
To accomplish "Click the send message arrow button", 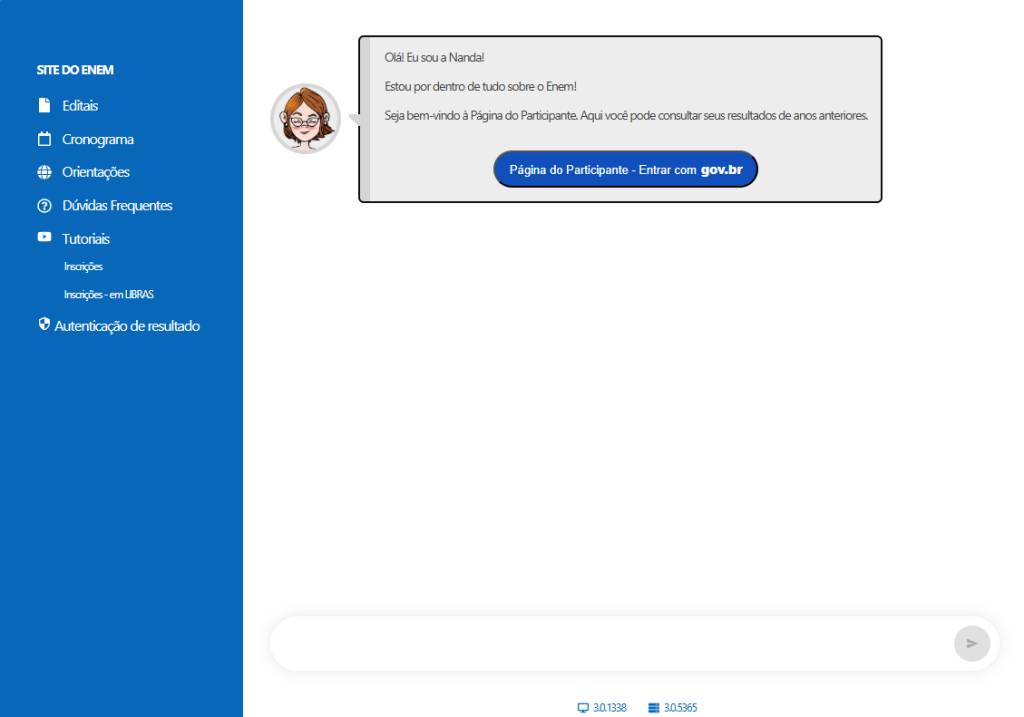I will tap(972, 643).
